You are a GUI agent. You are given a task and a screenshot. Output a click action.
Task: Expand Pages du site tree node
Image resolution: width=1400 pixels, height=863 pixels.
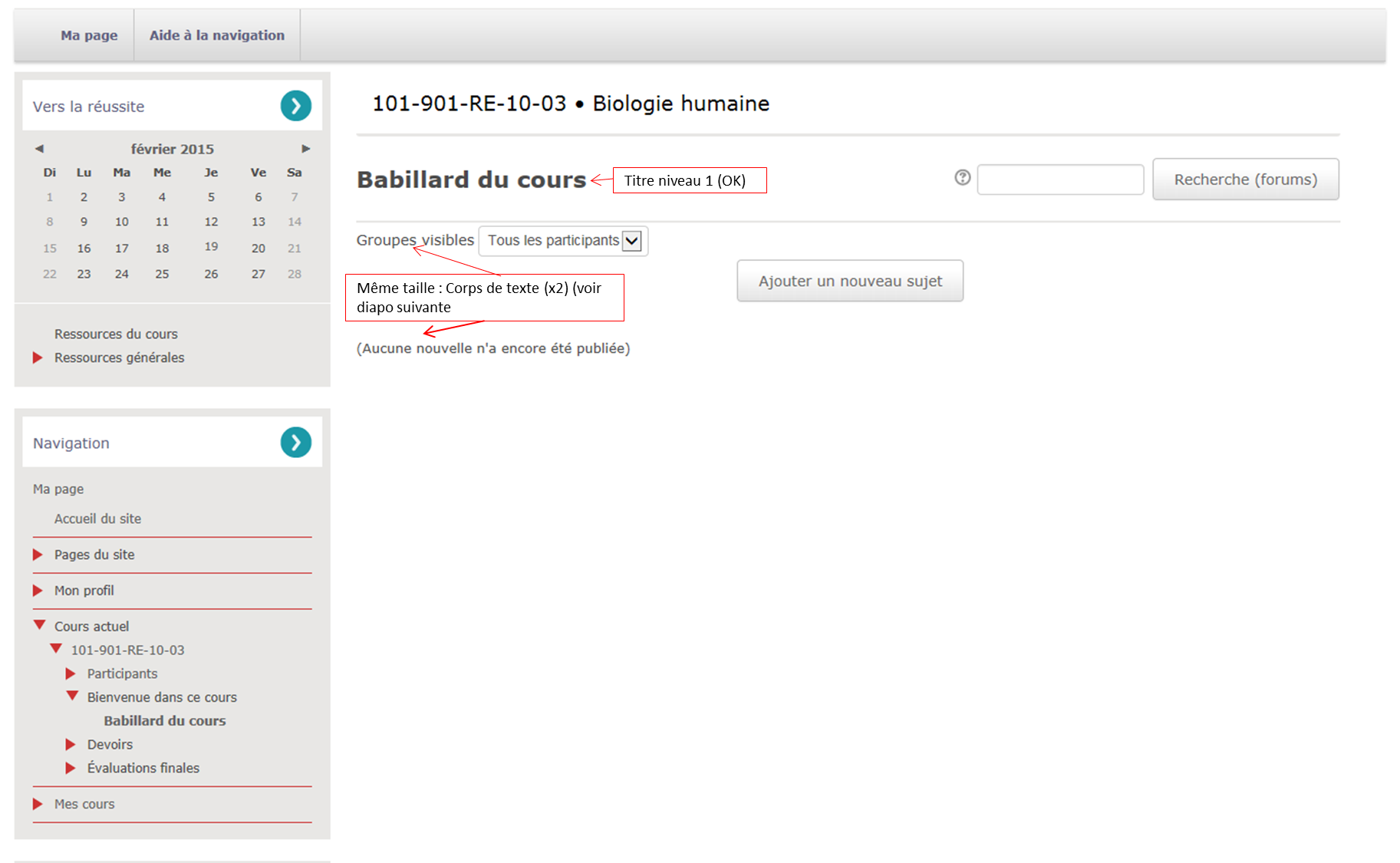tap(38, 555)
